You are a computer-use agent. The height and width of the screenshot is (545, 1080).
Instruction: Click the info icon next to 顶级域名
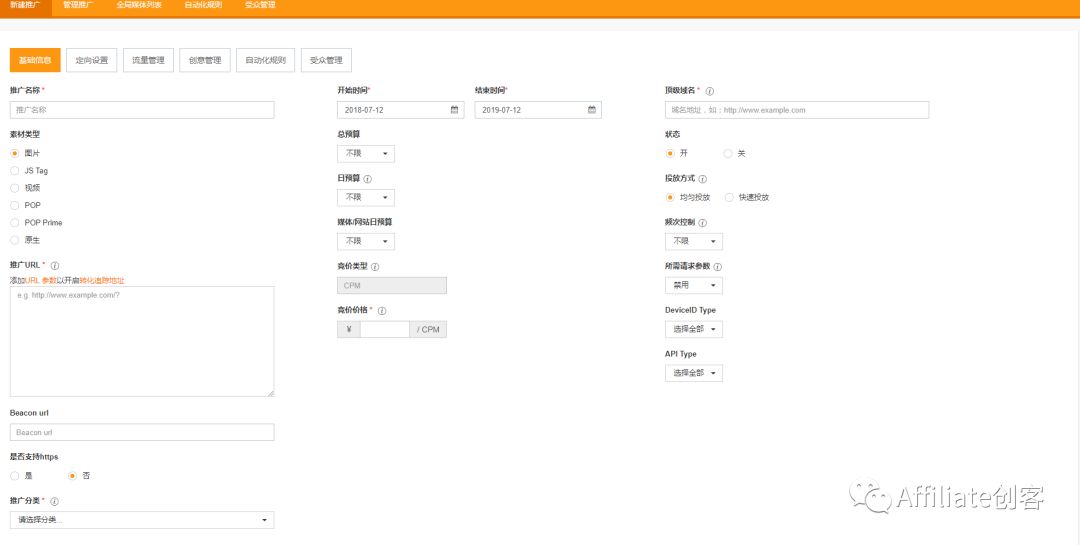(710, 91)
